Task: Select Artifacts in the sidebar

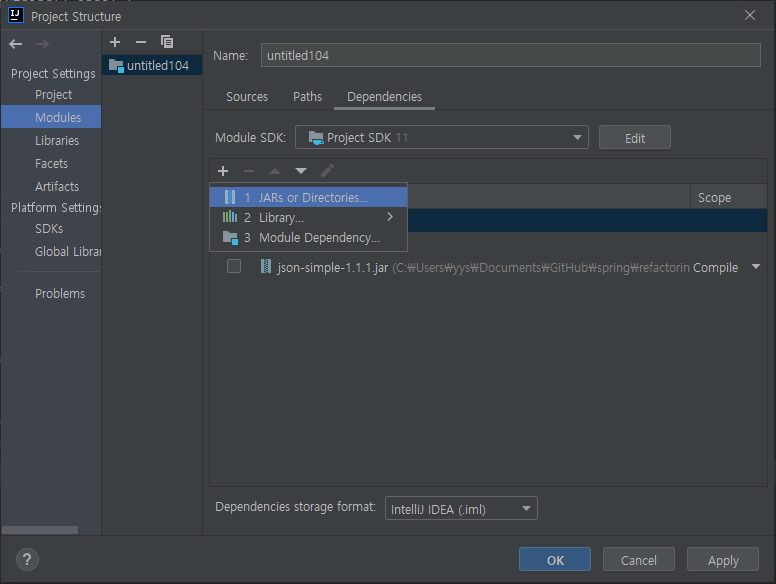Action: point(57,187)
